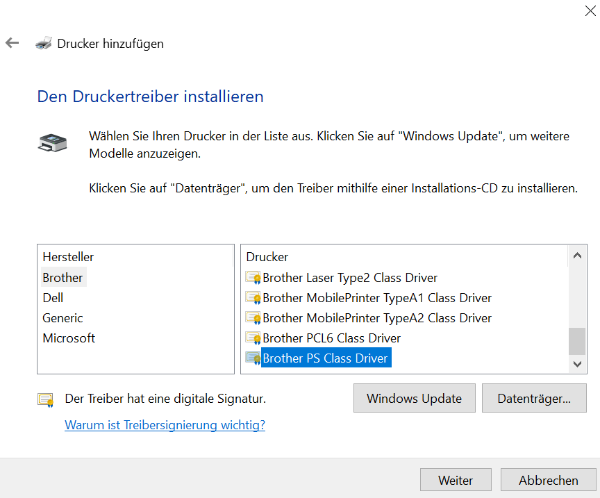The image size is (600, 498).
Task: Select Brother MobilePrinter TypeA2 Class Driver
Action: point(377,318)
